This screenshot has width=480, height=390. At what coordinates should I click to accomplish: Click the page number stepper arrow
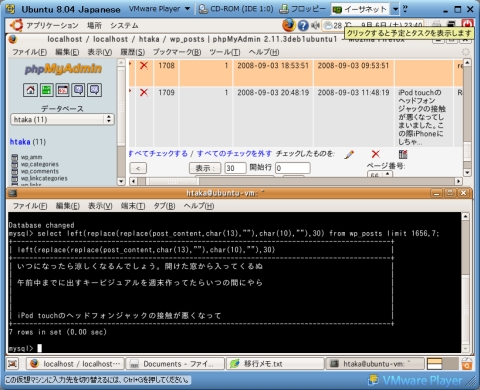(x=387, y=174)
